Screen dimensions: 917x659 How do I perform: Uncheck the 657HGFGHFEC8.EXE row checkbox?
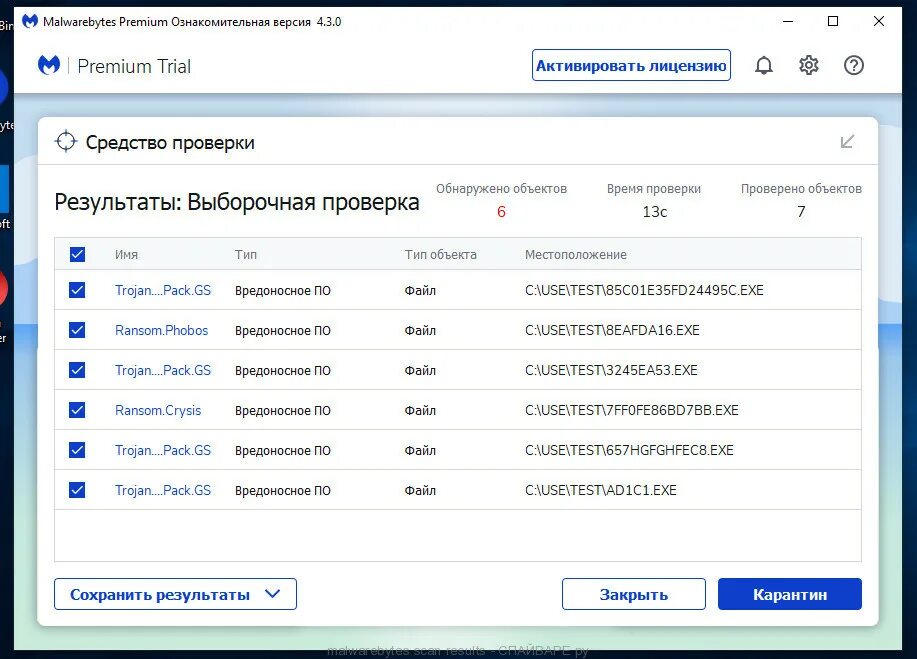click(x=77, y=450)
